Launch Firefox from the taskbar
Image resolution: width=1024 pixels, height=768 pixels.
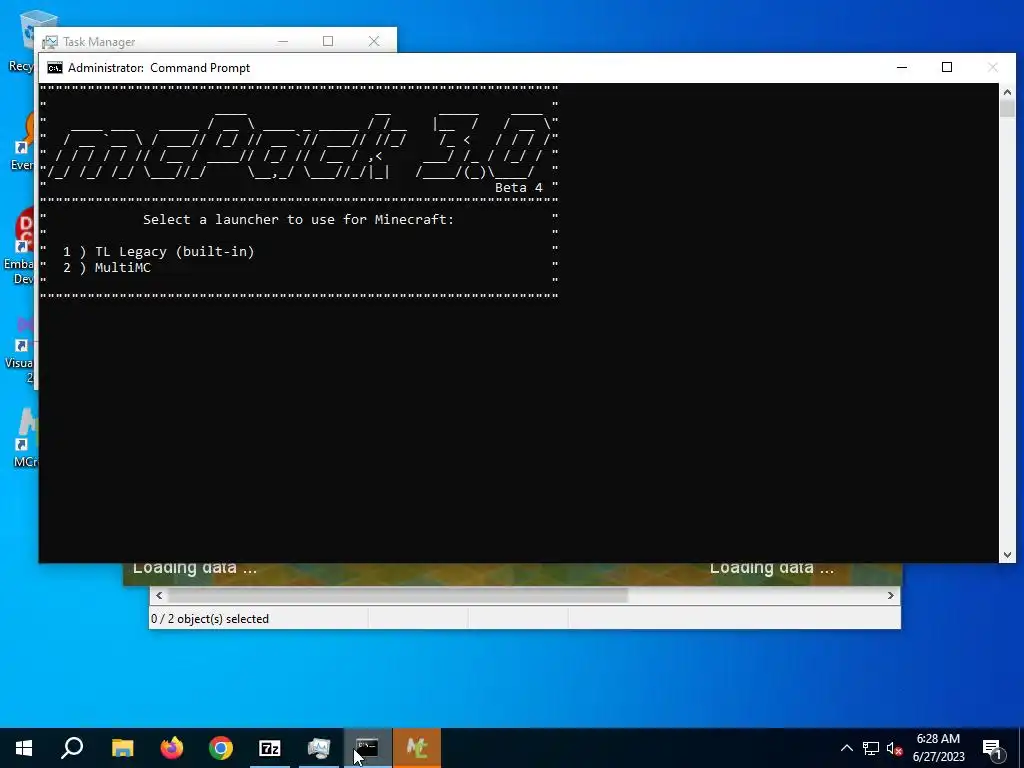(x=172, y=748)
